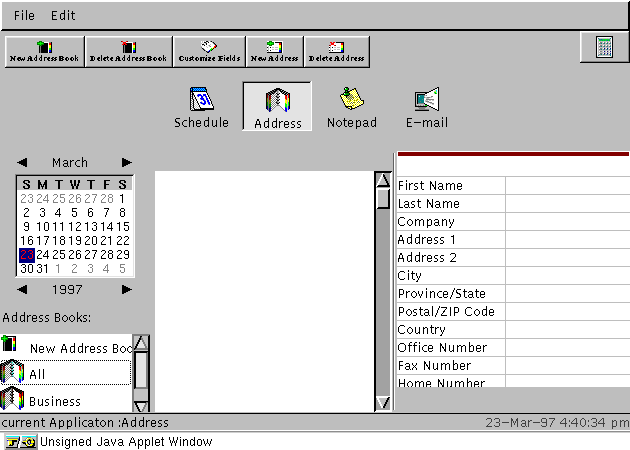Select the Business address book
The width and height of the screenshot is (630, 450).
click(55, 401)
